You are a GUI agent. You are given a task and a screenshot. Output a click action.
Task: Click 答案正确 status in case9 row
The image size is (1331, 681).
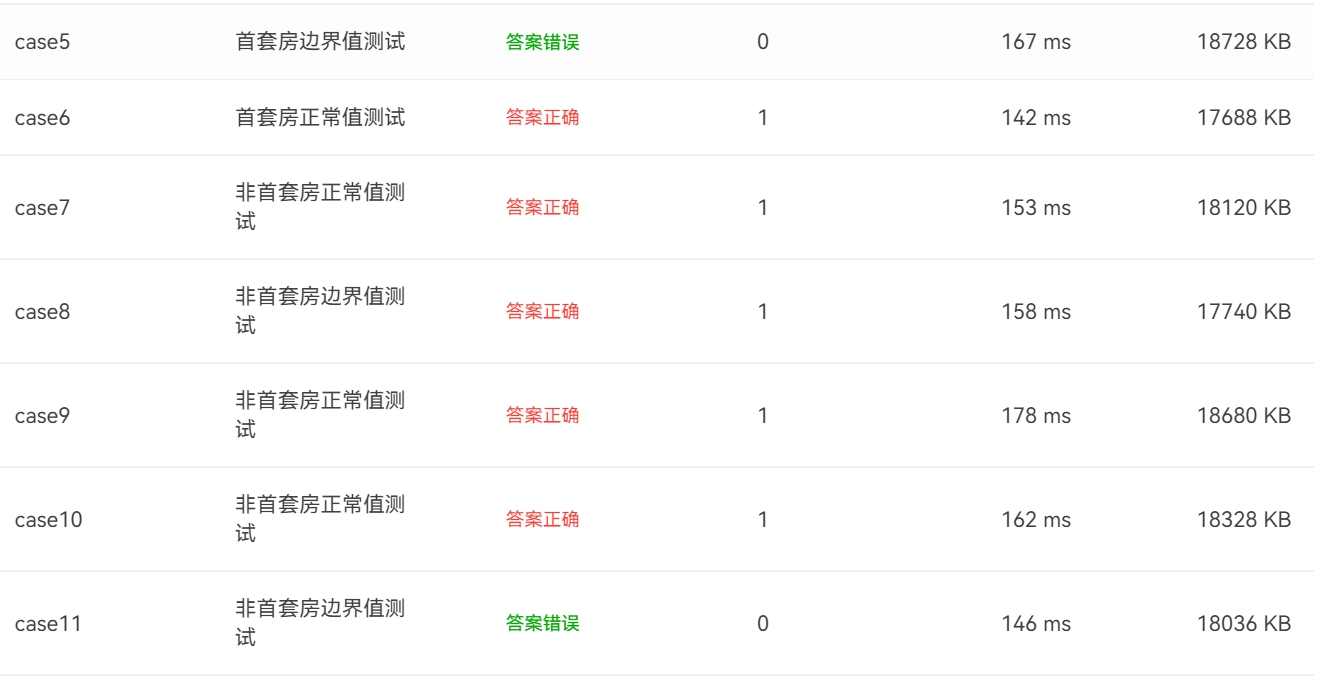(543, 416)
